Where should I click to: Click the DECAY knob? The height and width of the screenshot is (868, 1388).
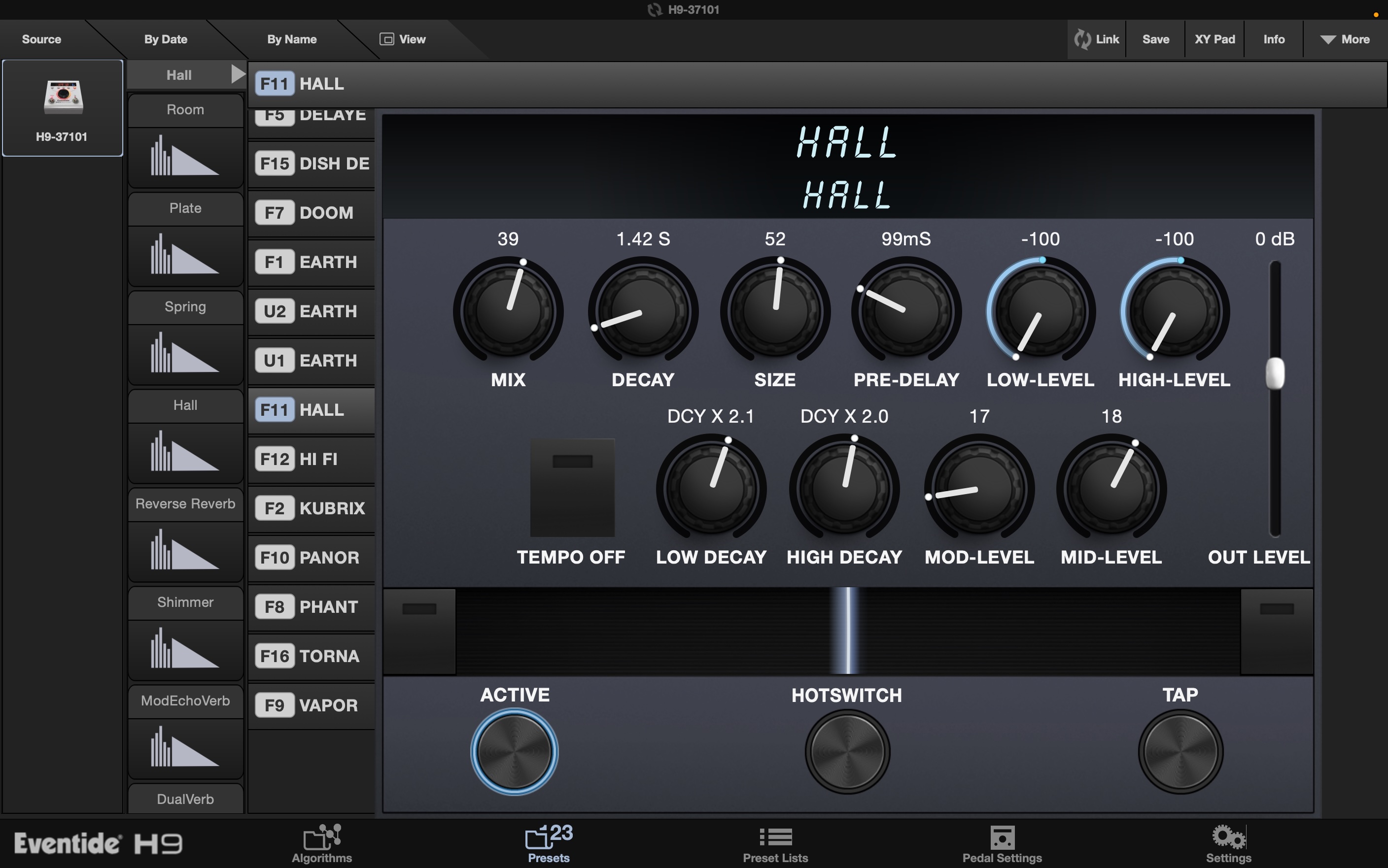(x=643, y=312)
